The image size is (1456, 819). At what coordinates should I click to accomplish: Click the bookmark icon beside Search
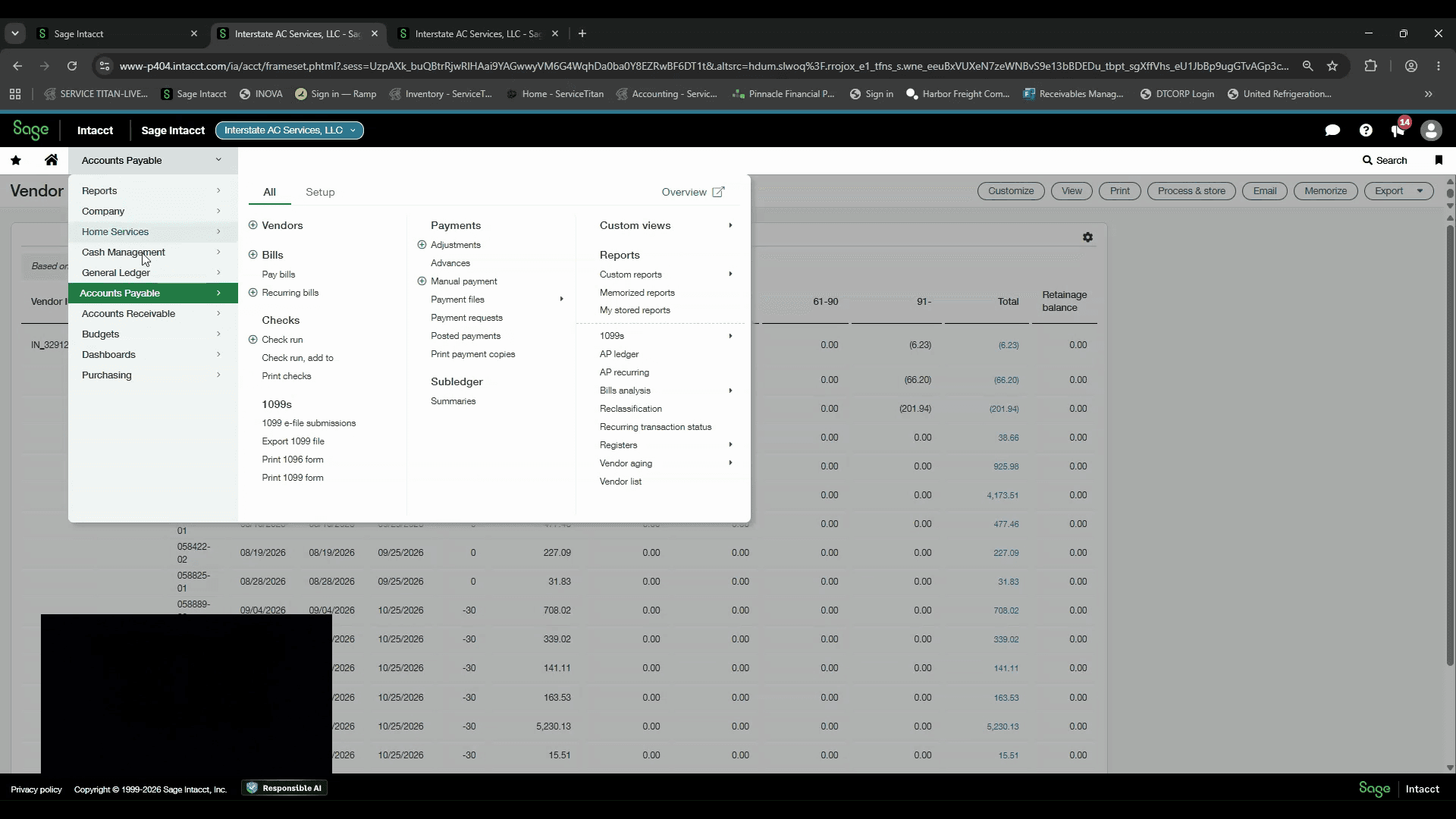click(x=1439, y=160)
